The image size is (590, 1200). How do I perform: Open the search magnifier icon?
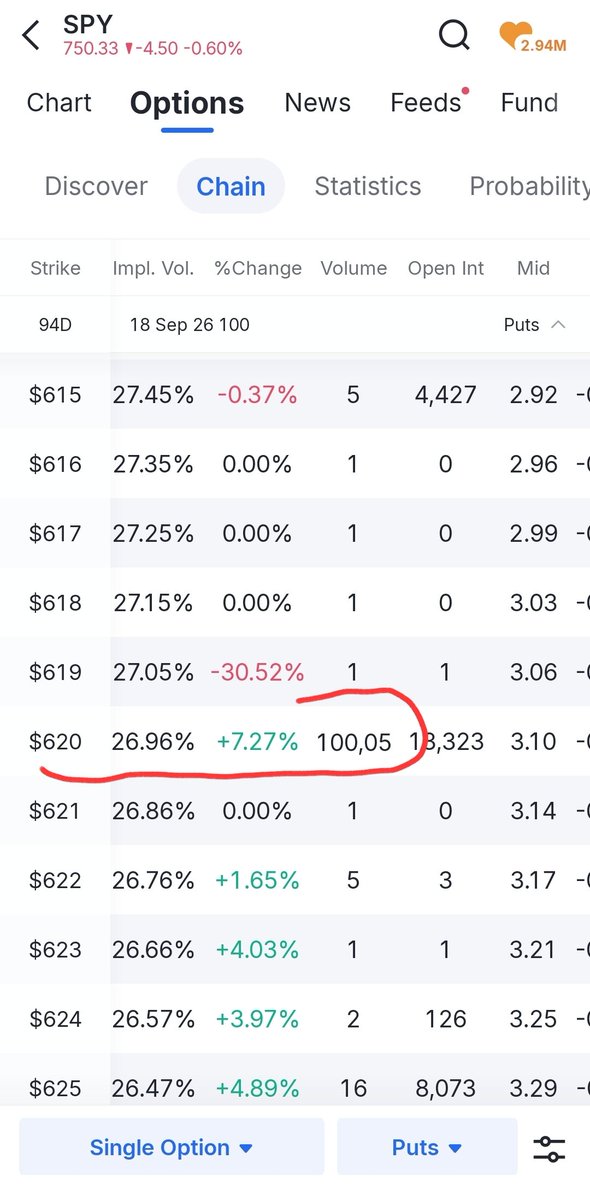coord(454,35)
